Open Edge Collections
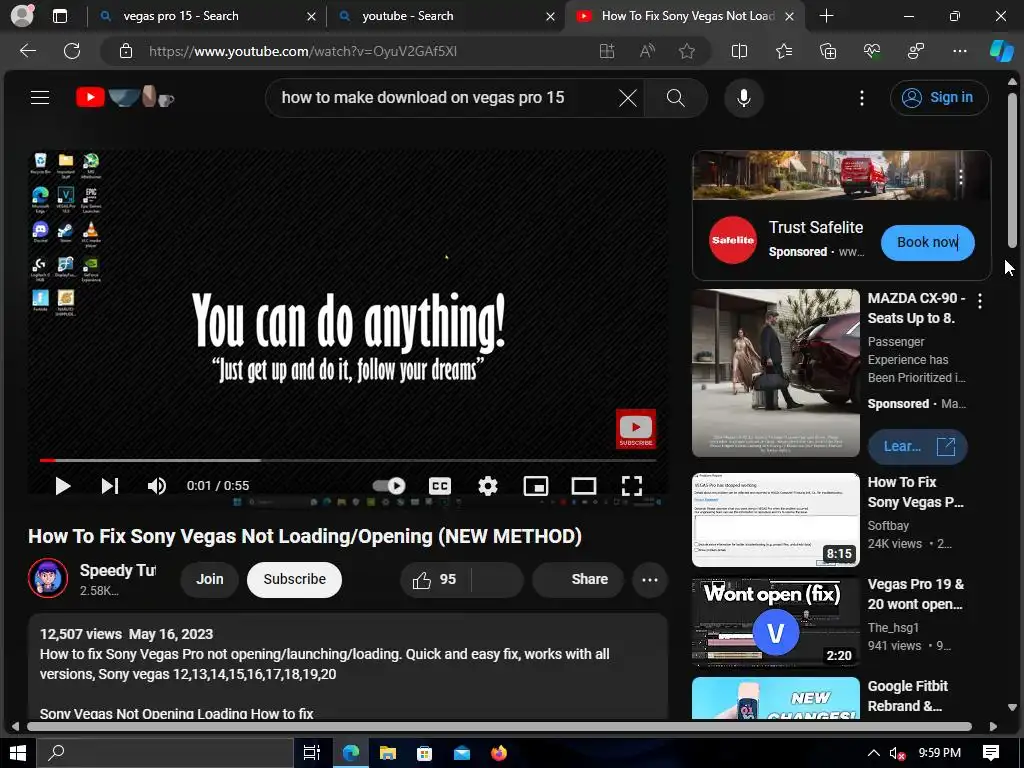Viewport: 1024px width, 768px height. tap(828, 51)
